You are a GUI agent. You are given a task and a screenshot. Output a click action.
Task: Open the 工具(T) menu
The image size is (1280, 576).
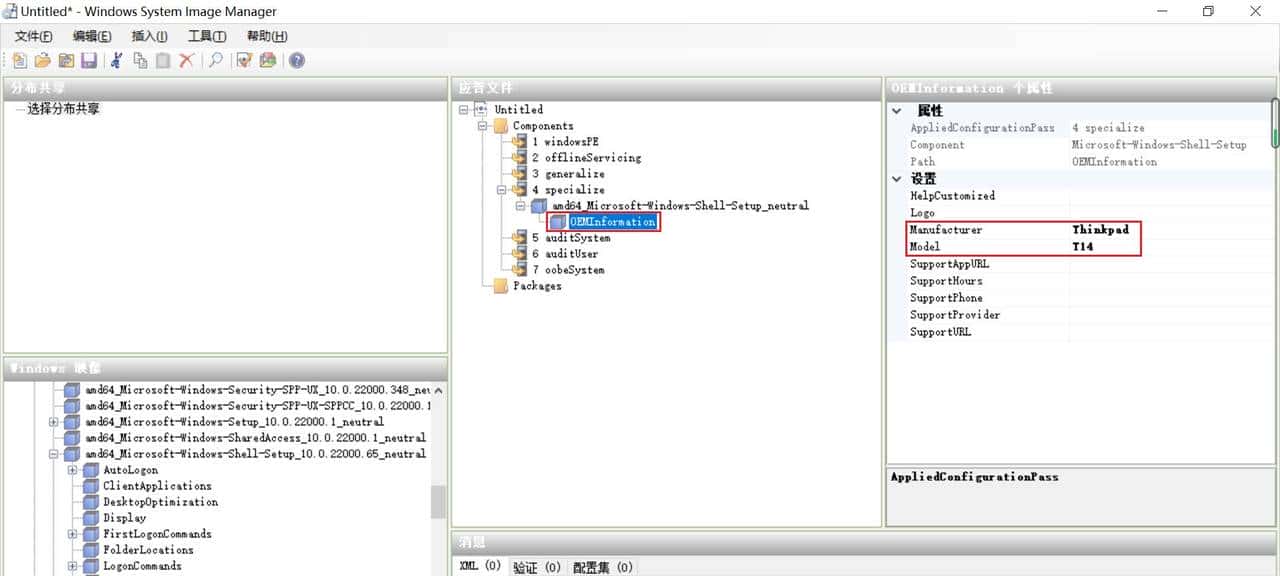coord(207,36)
